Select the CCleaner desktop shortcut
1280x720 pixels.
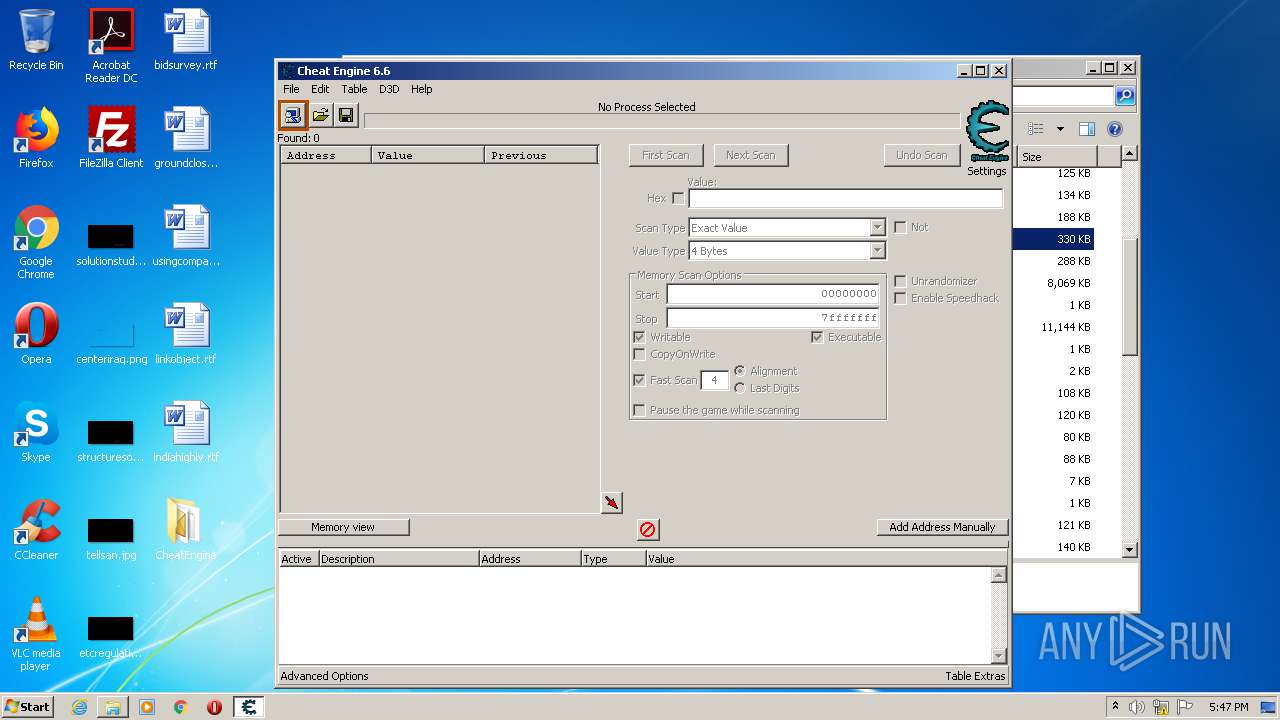(36, 531)
